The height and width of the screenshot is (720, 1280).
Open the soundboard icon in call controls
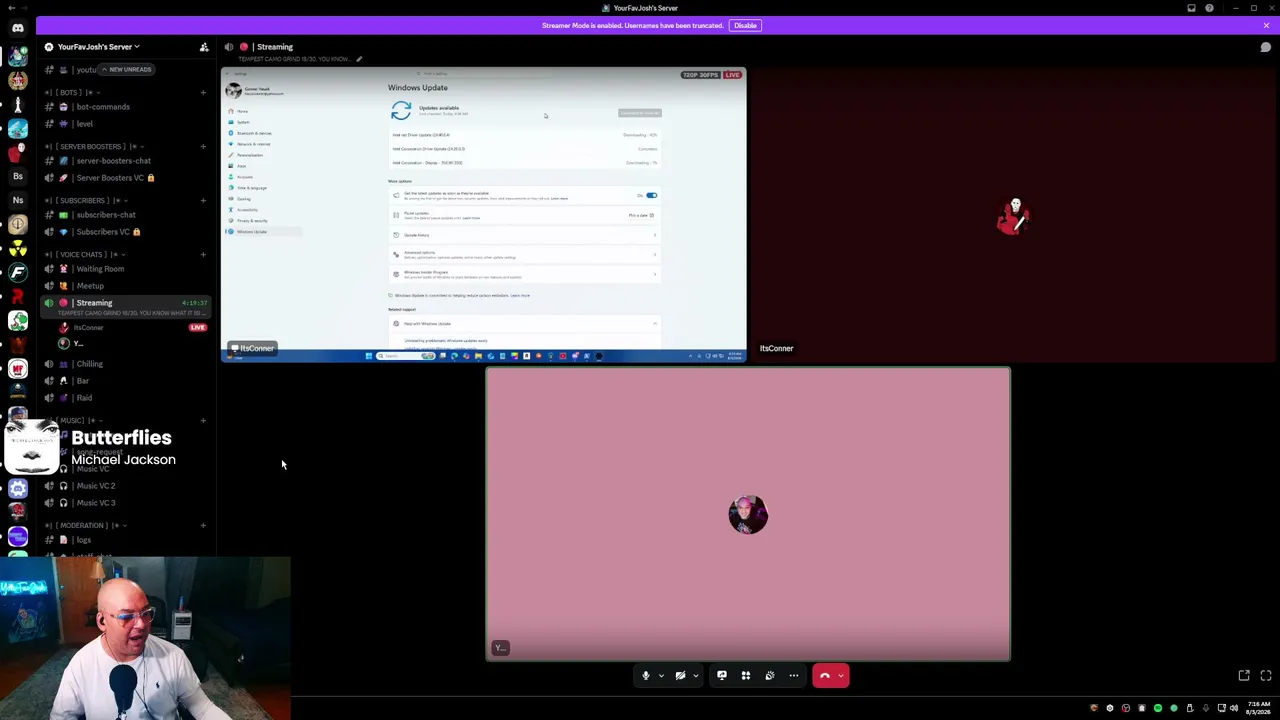point(770,676)
